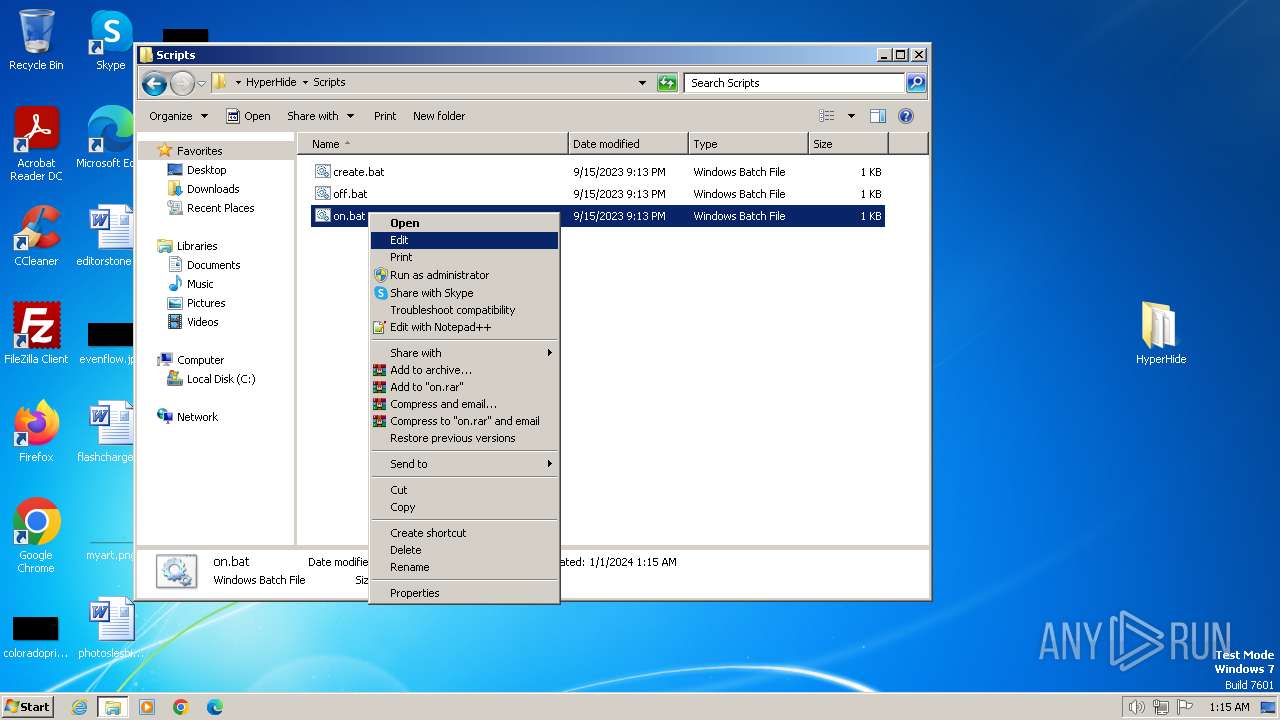The image size is (1280, 720).
Task: Select Run as administrator
Action: tap(464, 275)
